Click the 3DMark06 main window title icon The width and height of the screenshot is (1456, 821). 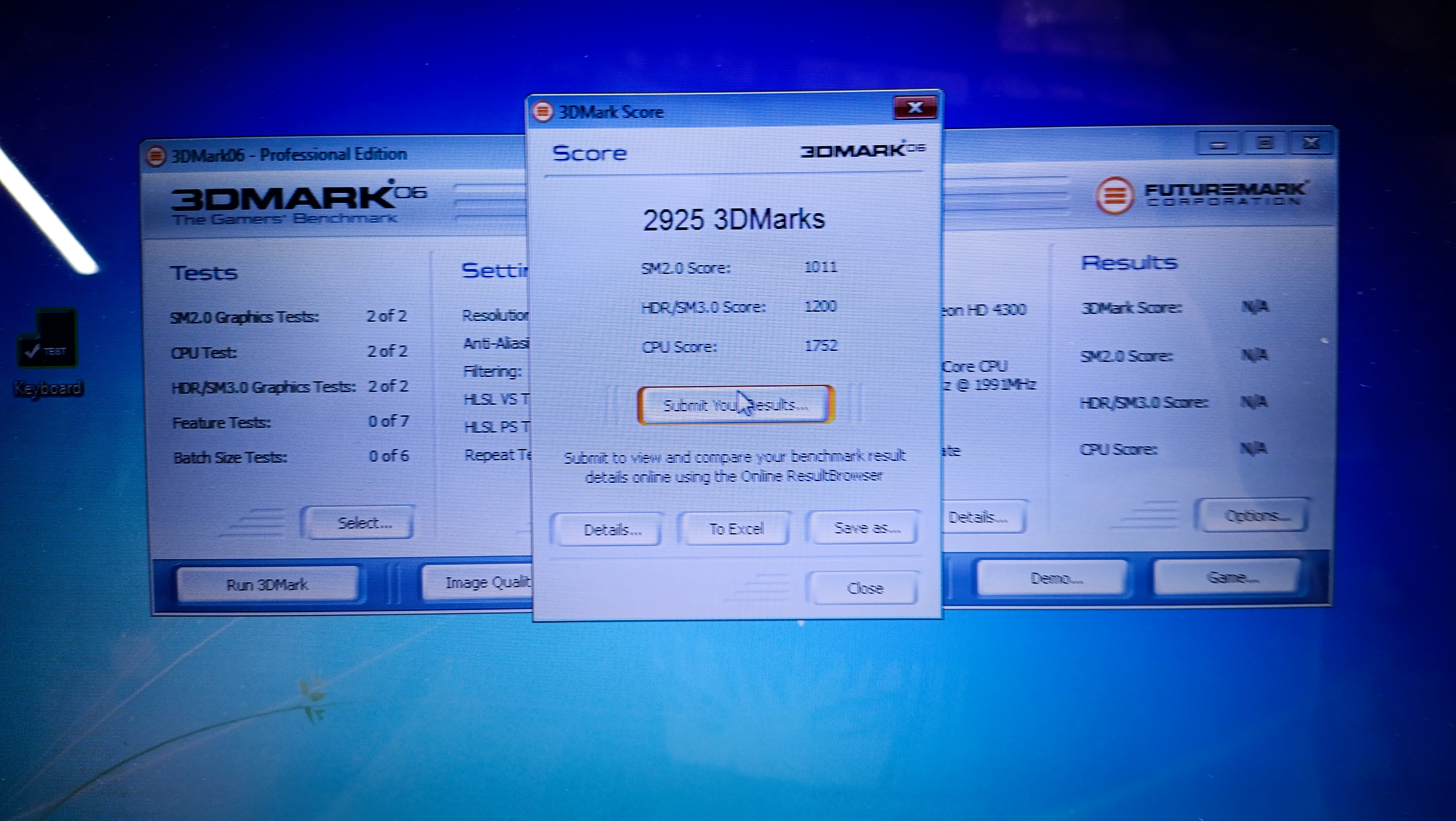(x=156, y=156)
